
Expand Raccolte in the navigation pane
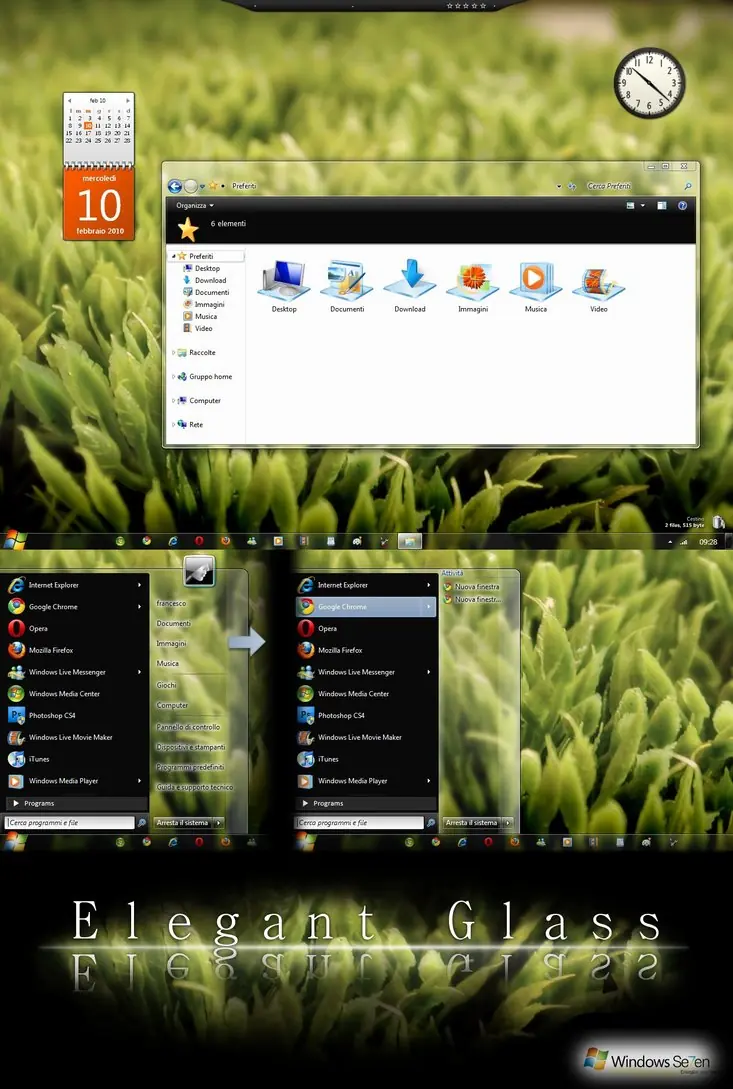tap(173, 353)
